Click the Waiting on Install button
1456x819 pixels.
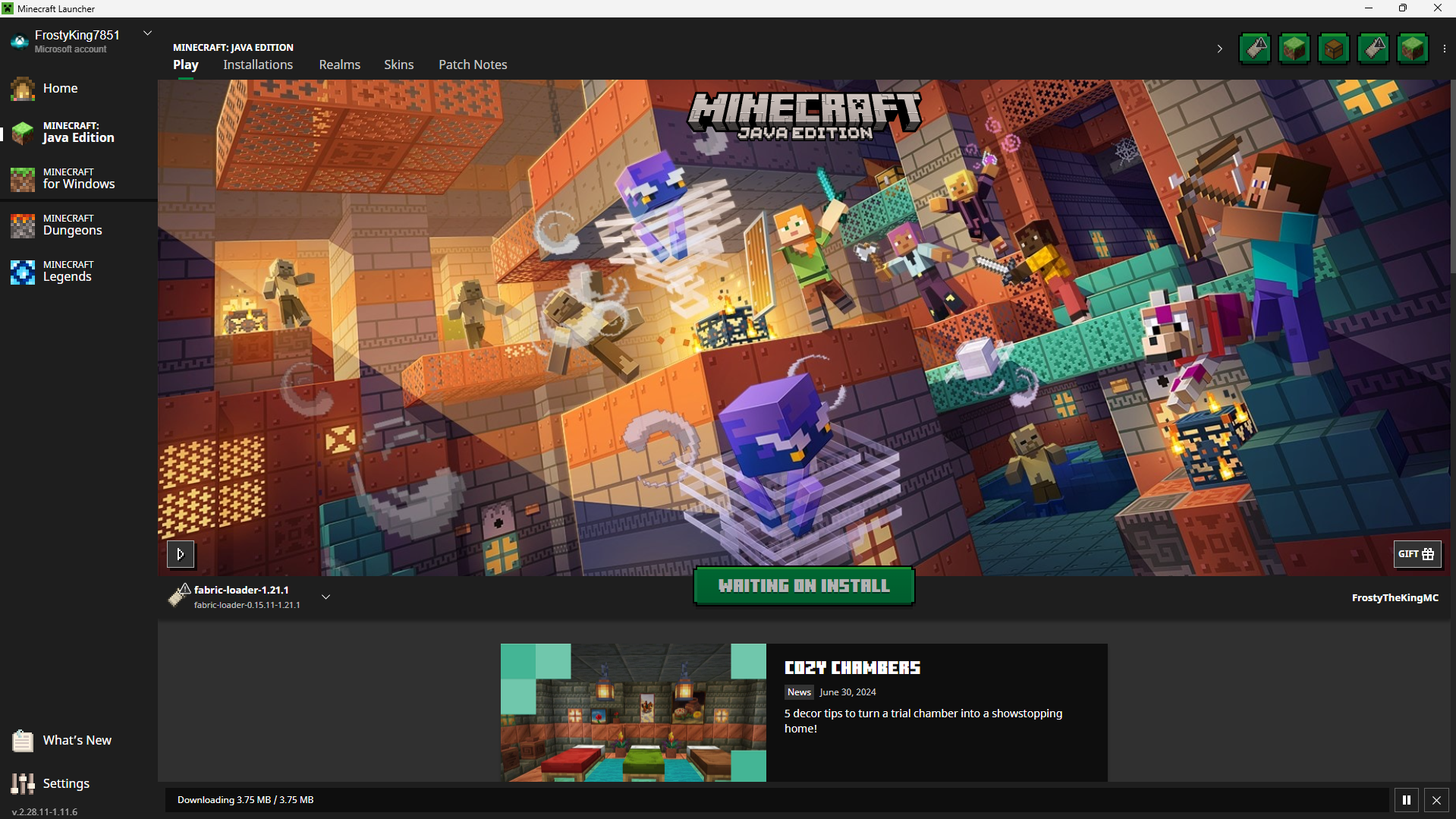click(804, 586)
